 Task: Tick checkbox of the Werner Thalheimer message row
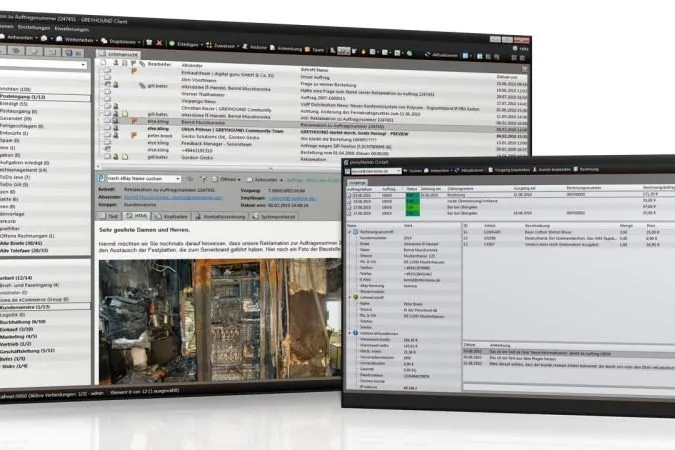pos(107,92)
